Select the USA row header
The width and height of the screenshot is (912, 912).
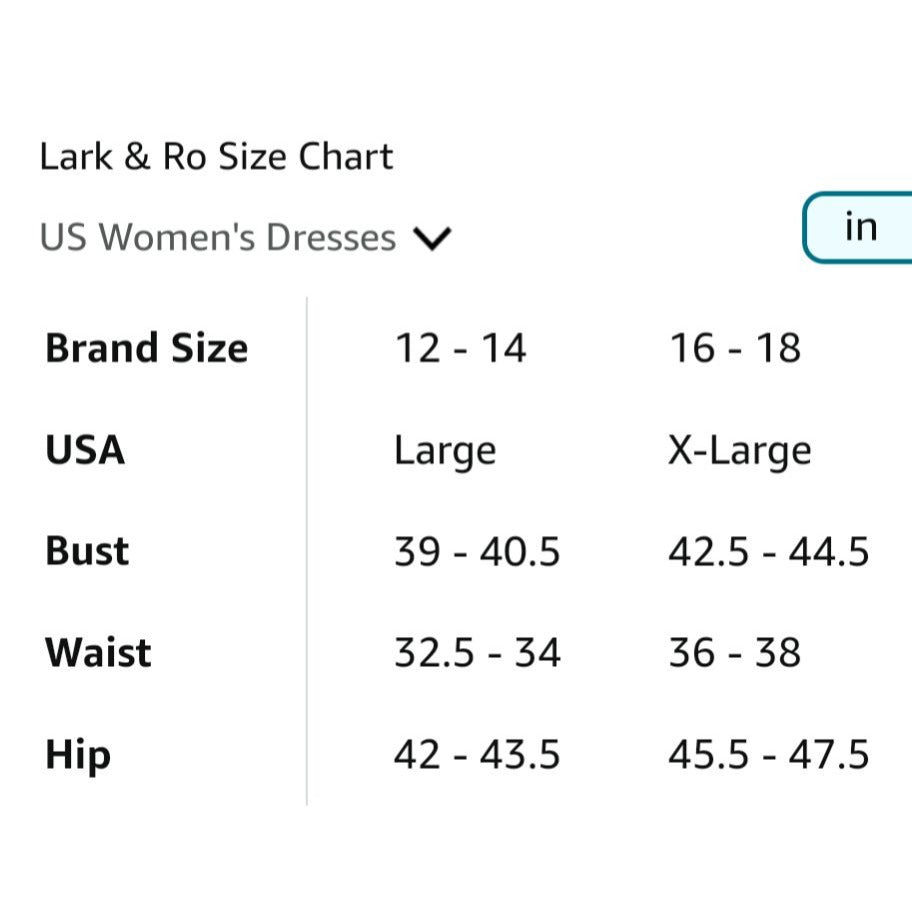tap(85, 450)
